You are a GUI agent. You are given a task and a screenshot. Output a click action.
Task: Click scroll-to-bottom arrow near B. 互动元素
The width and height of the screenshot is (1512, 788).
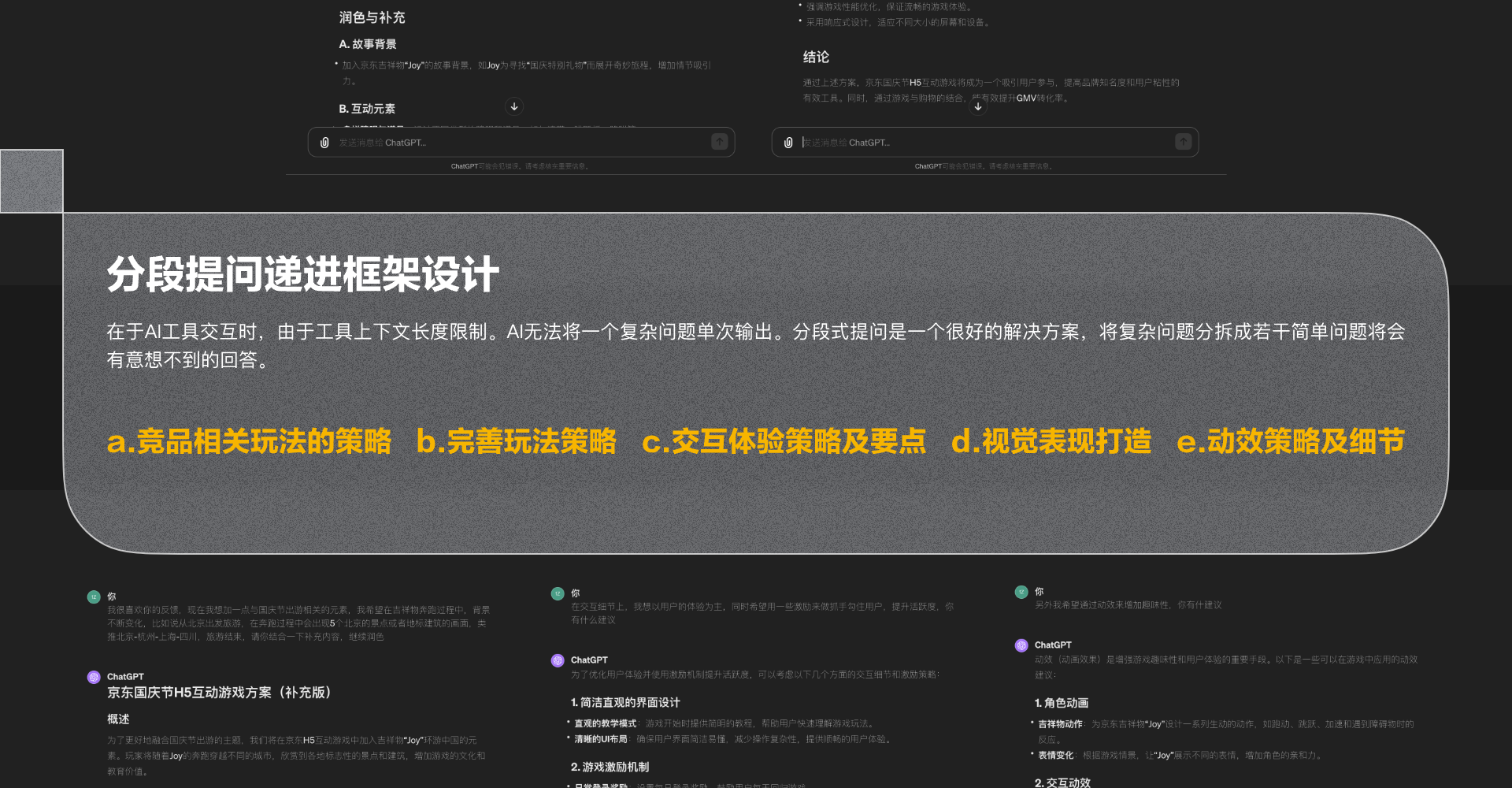(514, 106)
